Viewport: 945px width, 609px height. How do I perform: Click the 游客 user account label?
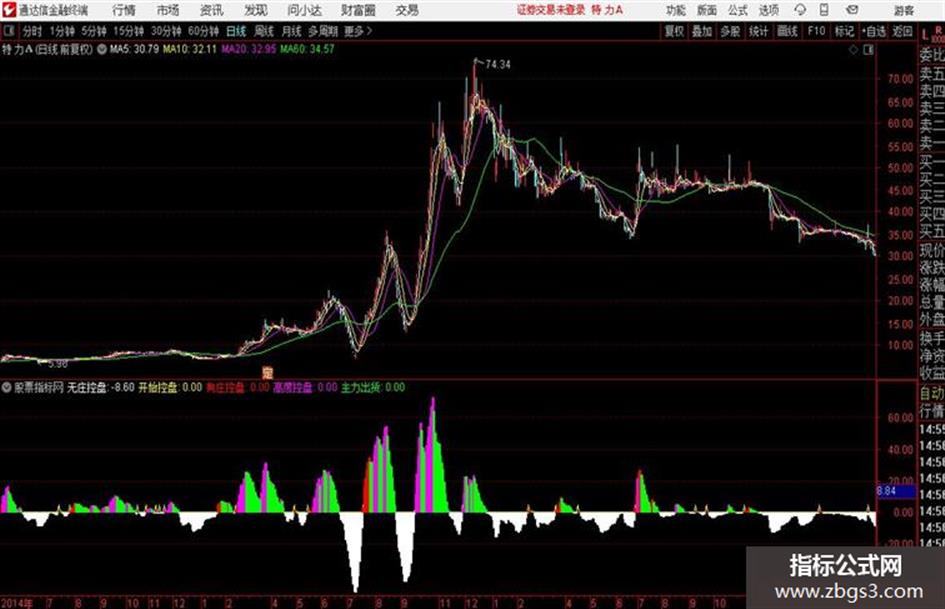(904, 10)
